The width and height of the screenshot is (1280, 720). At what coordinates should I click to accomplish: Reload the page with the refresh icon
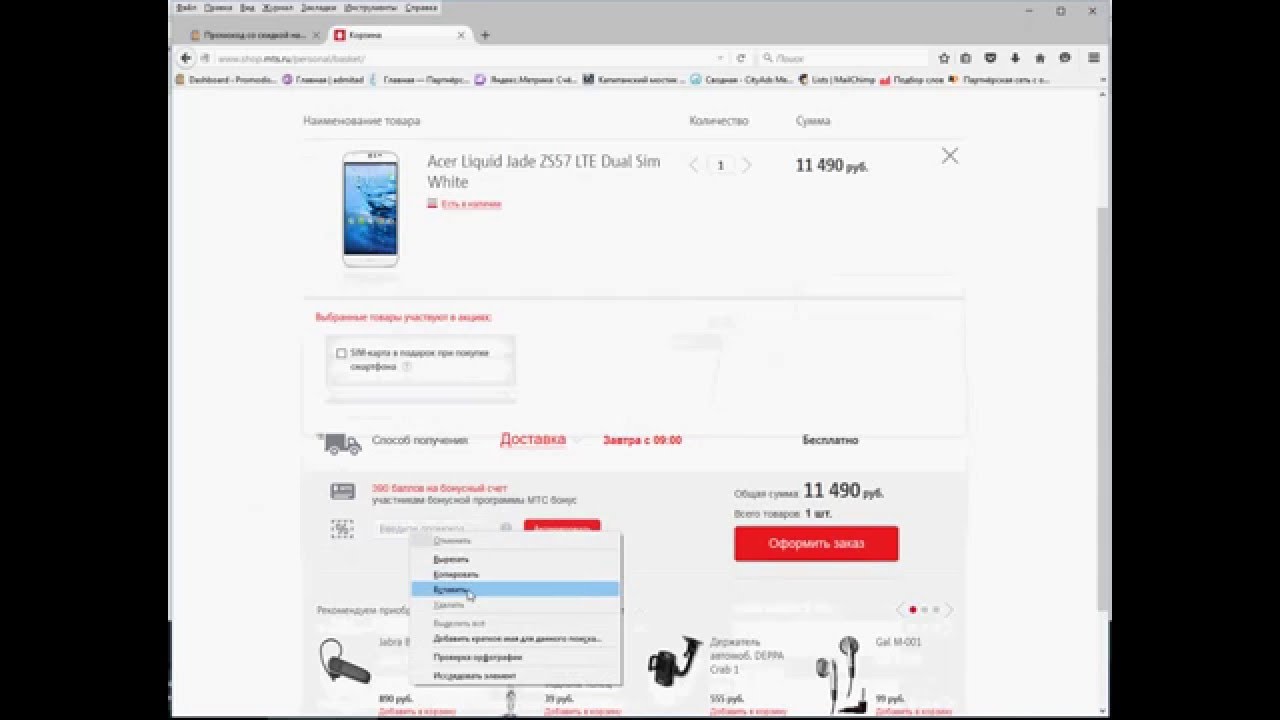tap(741, 58)
